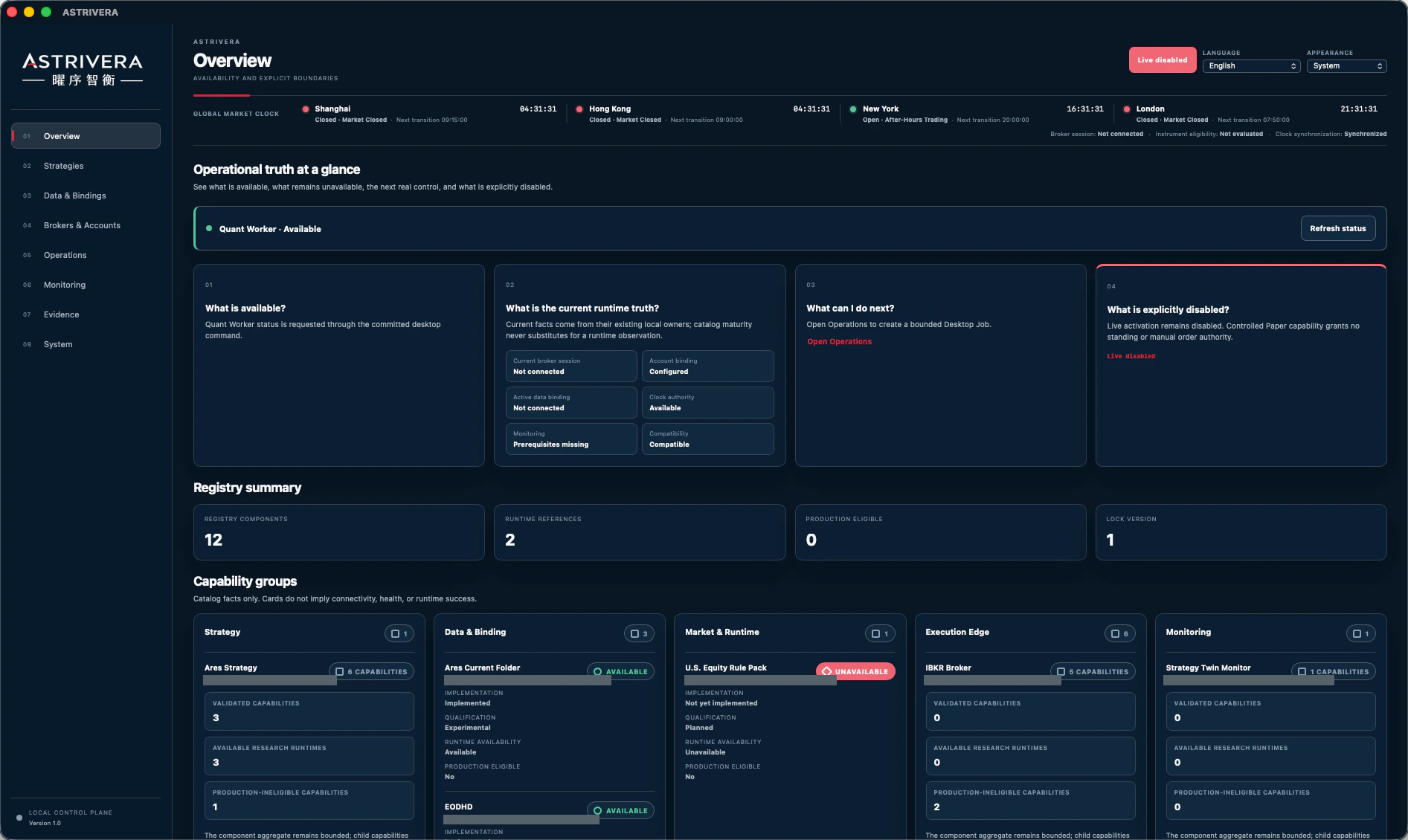Click Lock Version card showing 1
Screen dimensions: 1408x840
(x=1241, y=532)
